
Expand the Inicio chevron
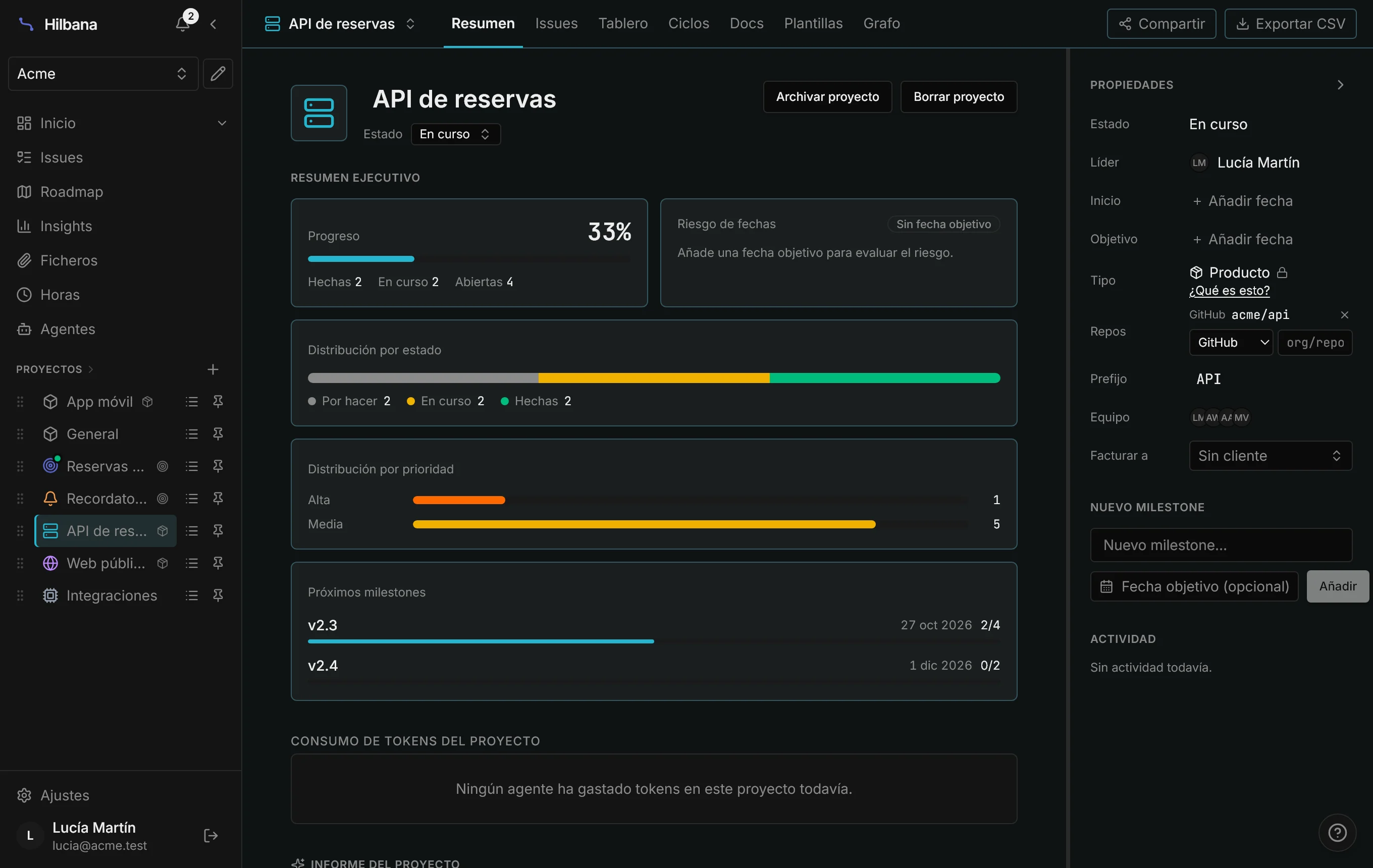[x=222, y=123]
